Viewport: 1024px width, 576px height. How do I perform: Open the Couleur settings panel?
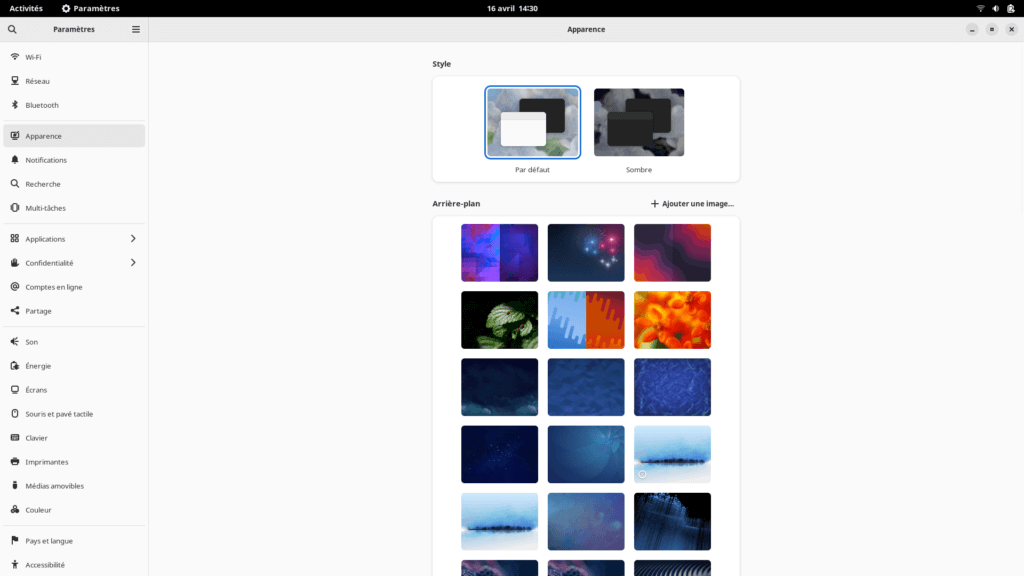(x=74, y=509)
